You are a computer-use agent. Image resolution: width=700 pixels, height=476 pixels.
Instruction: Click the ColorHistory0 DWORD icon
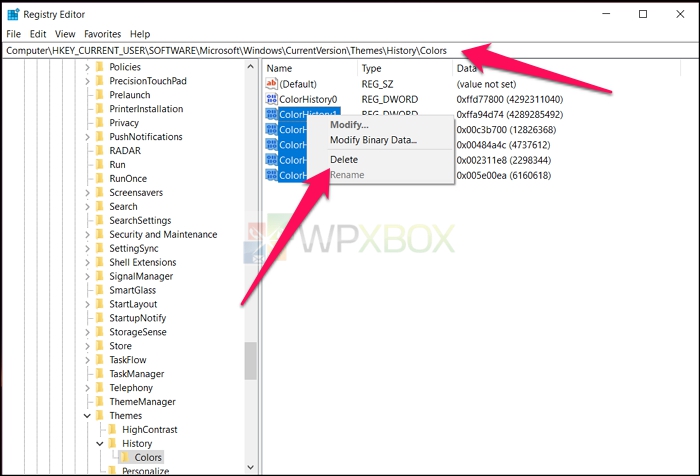[271, 99]
